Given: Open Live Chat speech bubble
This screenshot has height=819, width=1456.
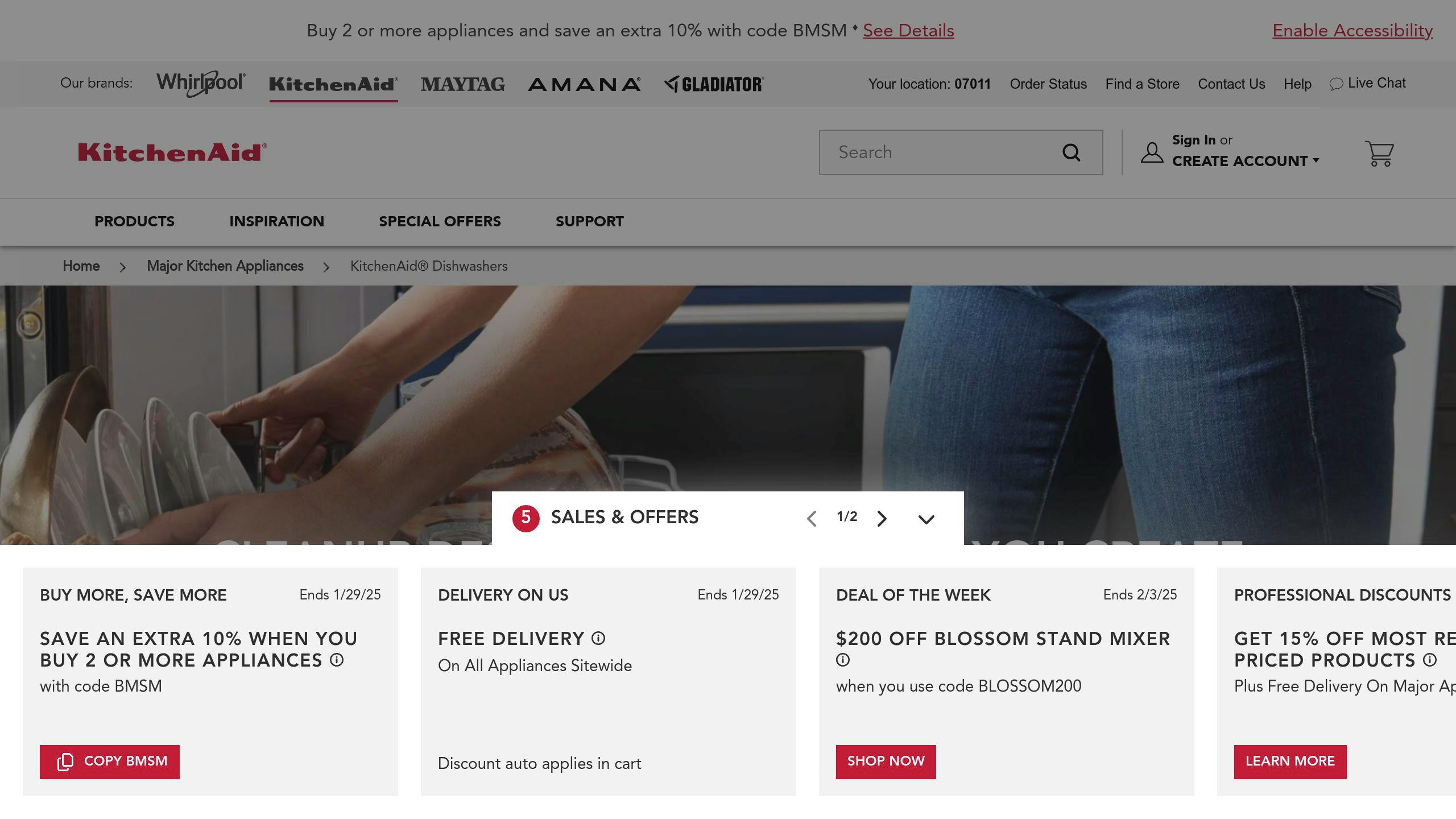Looking at the screenshot, I should tap(1335, 84).
